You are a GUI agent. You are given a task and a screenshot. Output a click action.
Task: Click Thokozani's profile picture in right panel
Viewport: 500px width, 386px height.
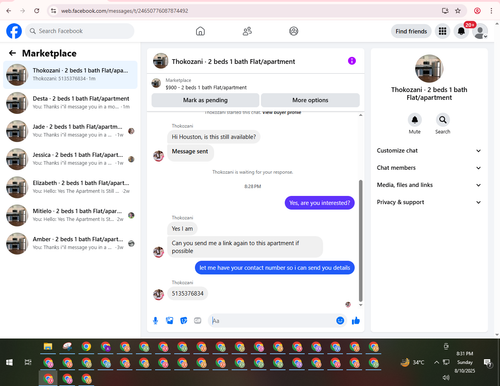coord(429,68)
